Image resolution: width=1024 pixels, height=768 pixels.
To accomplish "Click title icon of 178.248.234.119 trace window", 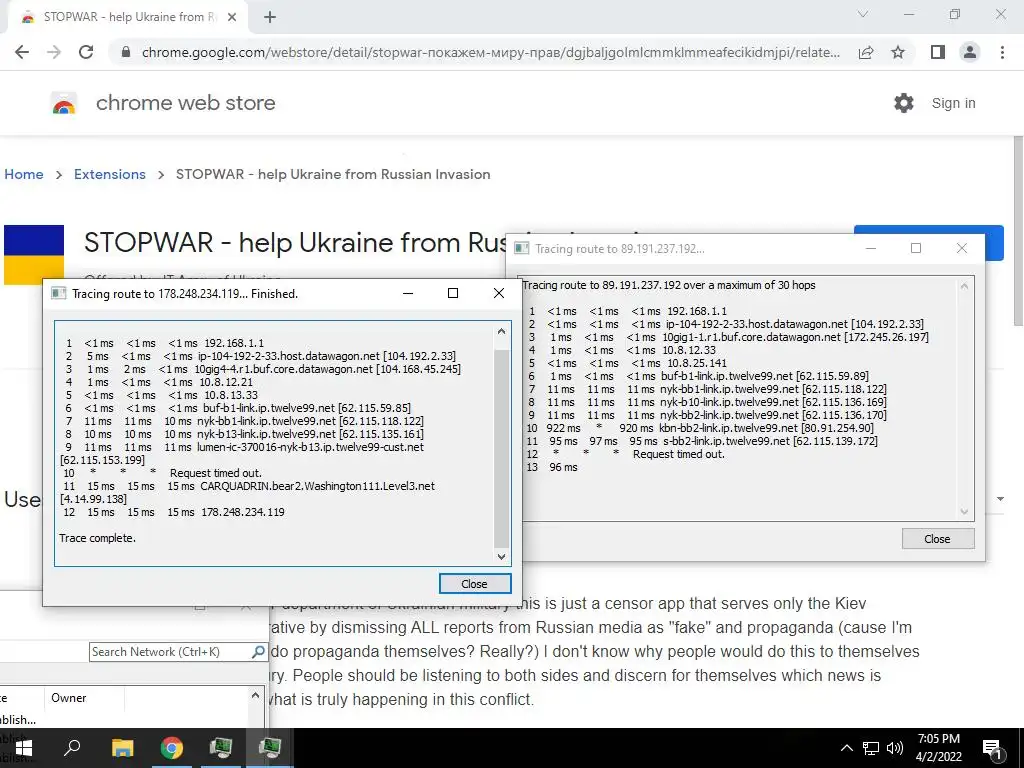I will 59,293.
